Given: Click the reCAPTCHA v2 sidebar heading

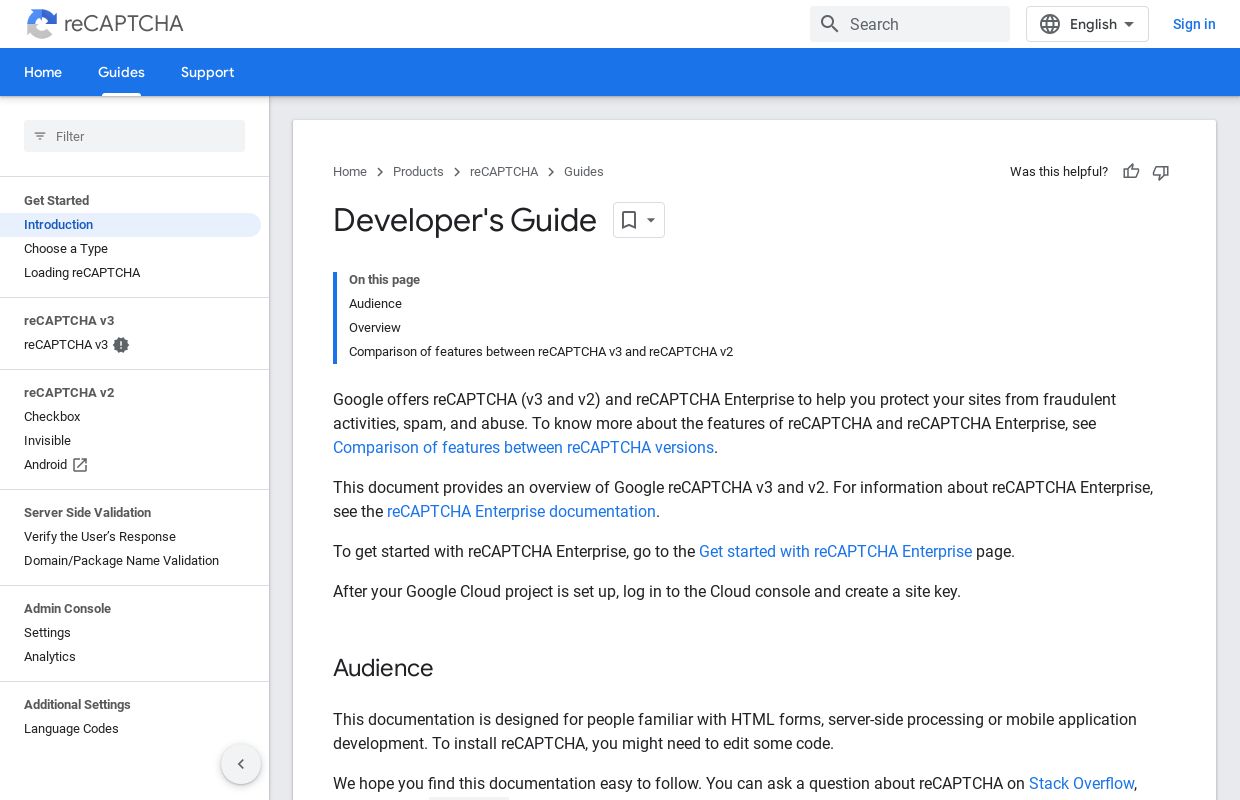Looking at the screenshot, I should tap(69, 393).
